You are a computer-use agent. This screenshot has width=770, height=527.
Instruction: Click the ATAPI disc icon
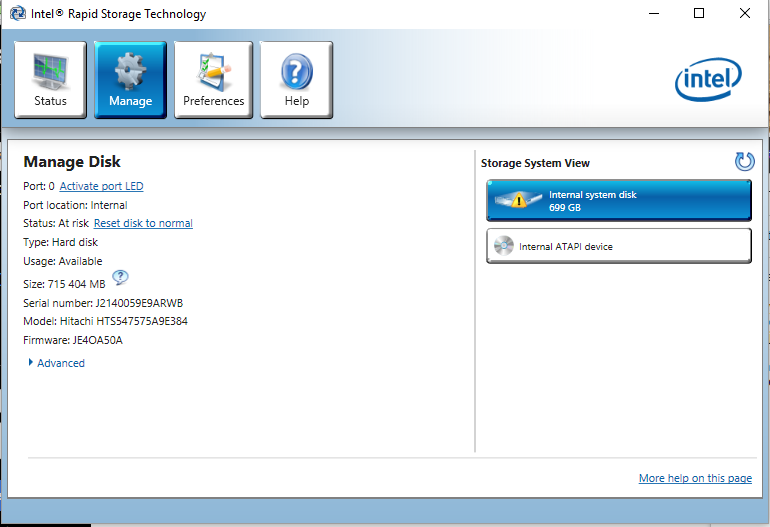[x=503, y=246]
